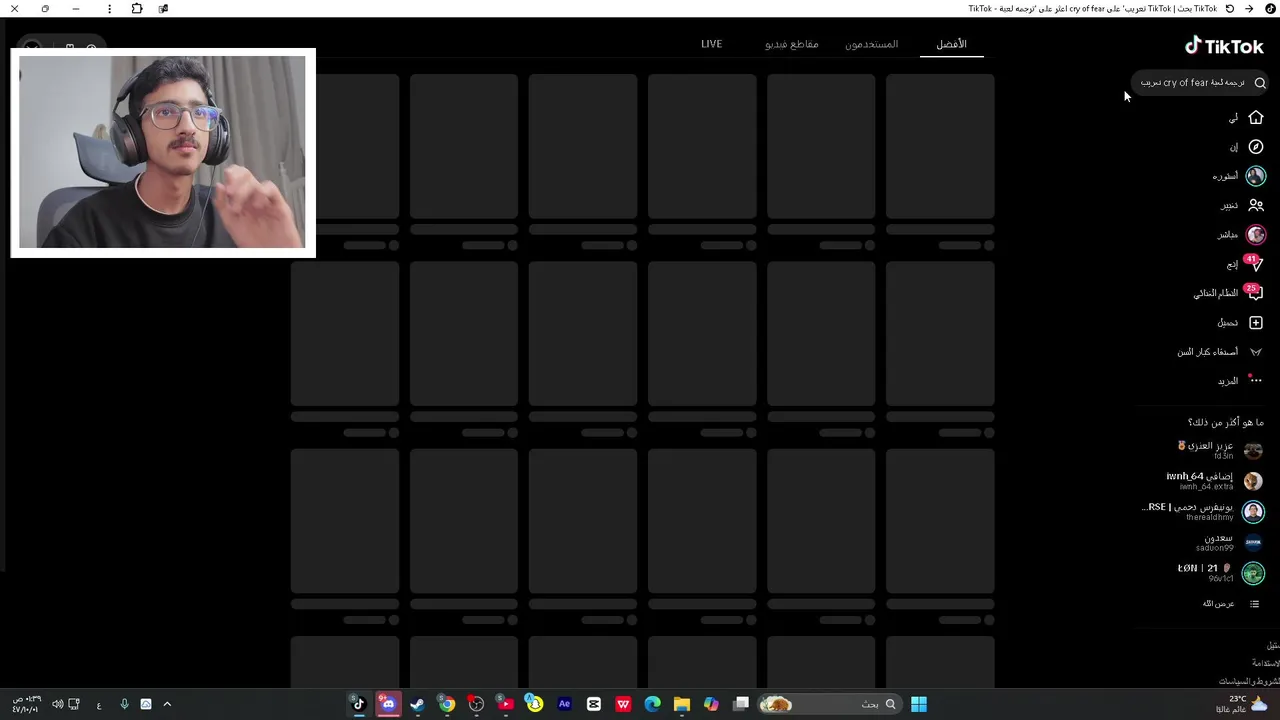This screenshot has height=720, width=1280.
Task: Open Explore via the compass icon
Action: pyautogui.click(x=1256, y=147)
